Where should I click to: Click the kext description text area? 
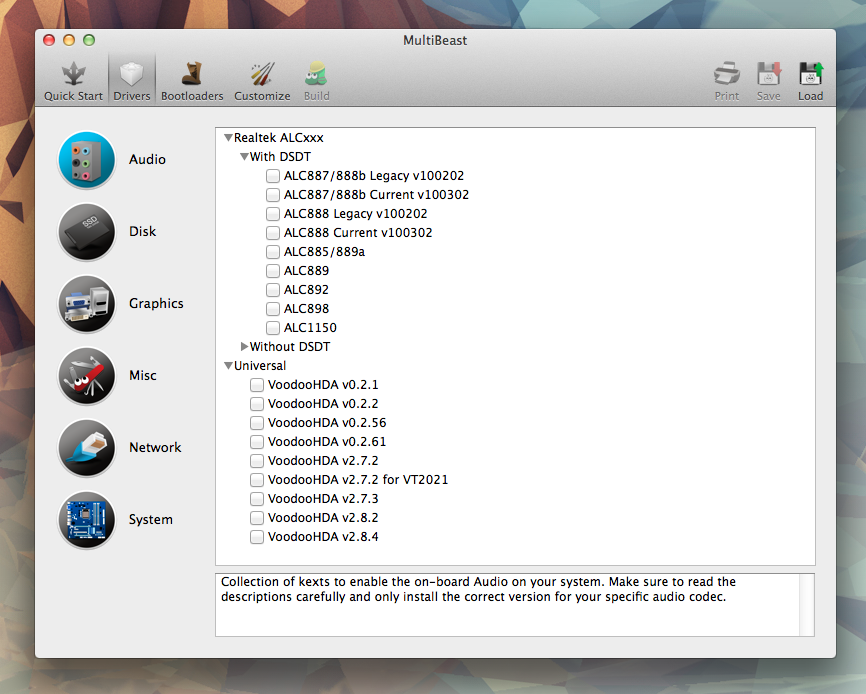point(507,605)
